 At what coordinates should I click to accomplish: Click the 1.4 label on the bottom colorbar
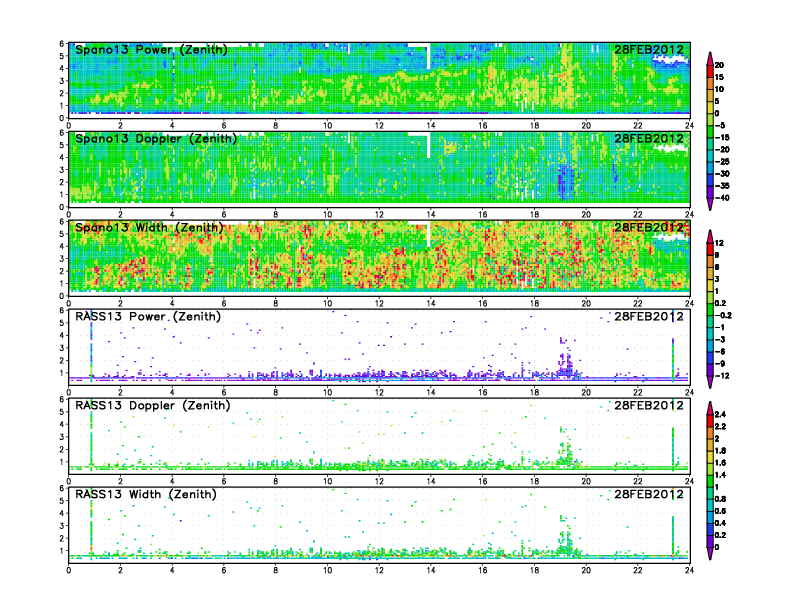tap(721, 475)
